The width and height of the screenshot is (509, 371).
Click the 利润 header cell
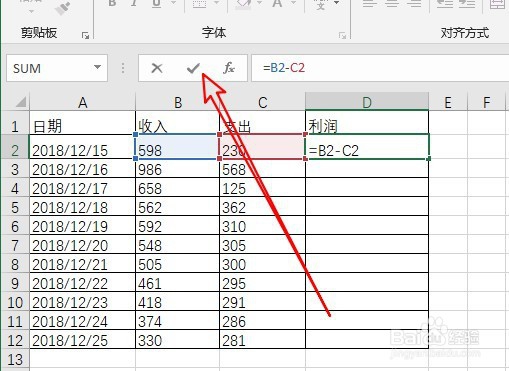tap(367, 123)
